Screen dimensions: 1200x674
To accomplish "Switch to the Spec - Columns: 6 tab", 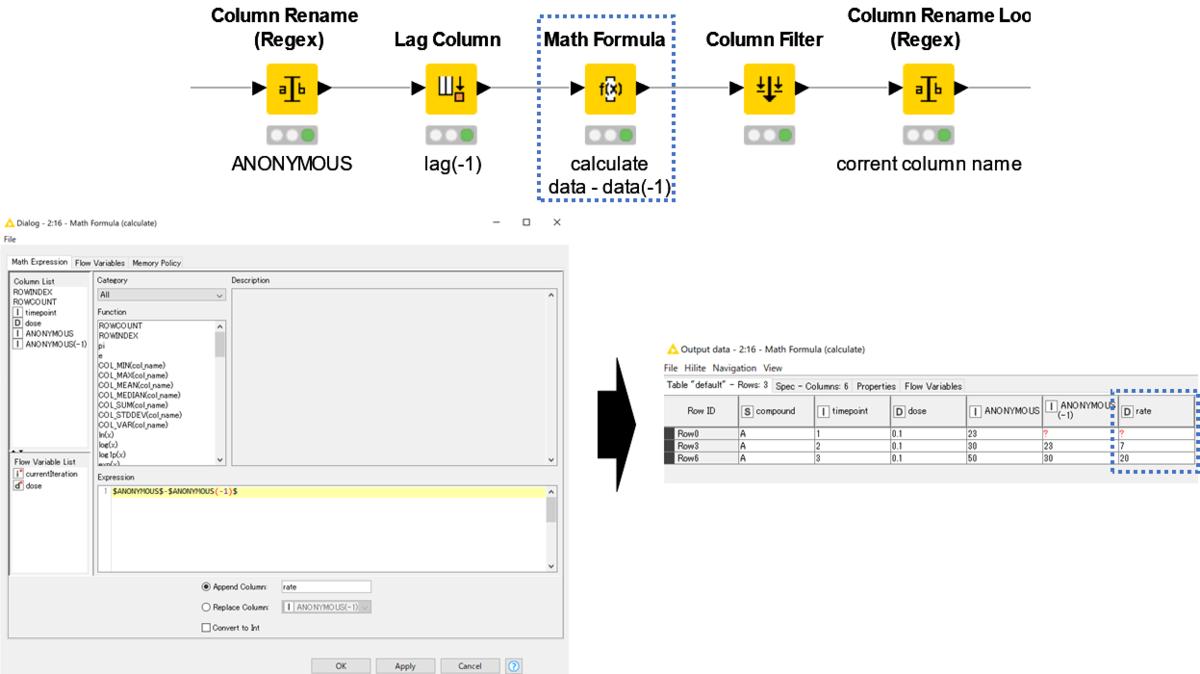I will [812, 386].
